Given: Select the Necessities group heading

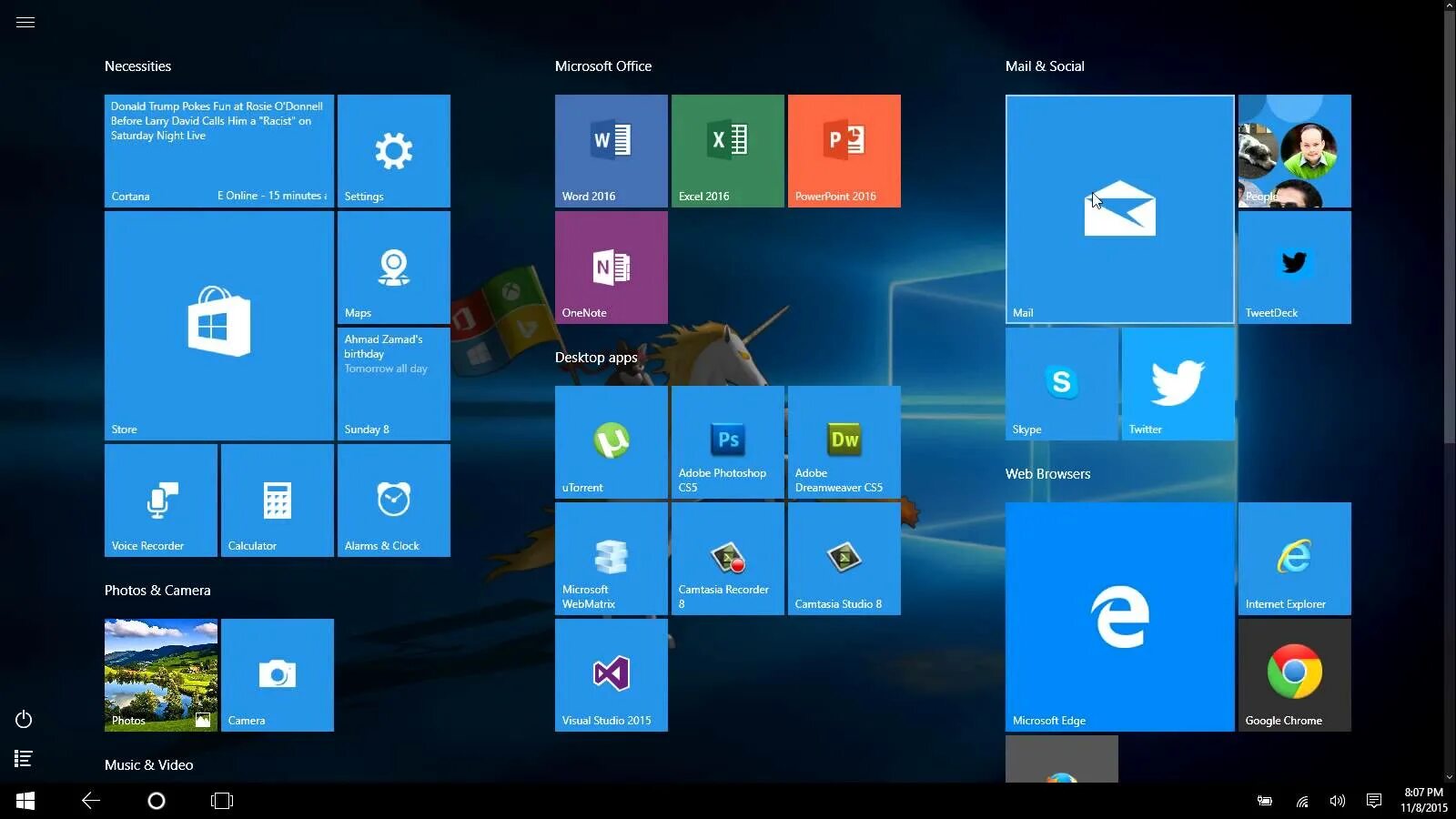Looking at the screenshot, I should pos(137,66).
